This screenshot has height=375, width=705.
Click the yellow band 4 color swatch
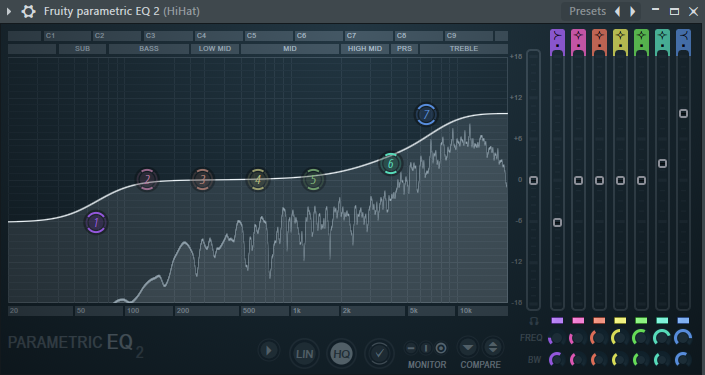[x=620, y=321]
